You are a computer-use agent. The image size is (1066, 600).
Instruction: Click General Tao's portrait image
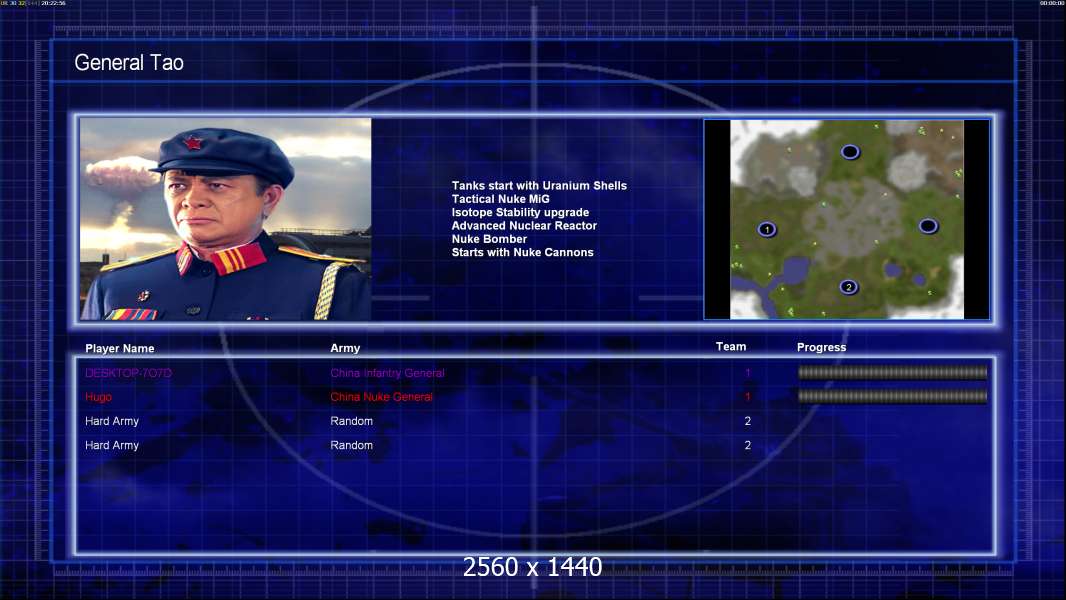225,219
